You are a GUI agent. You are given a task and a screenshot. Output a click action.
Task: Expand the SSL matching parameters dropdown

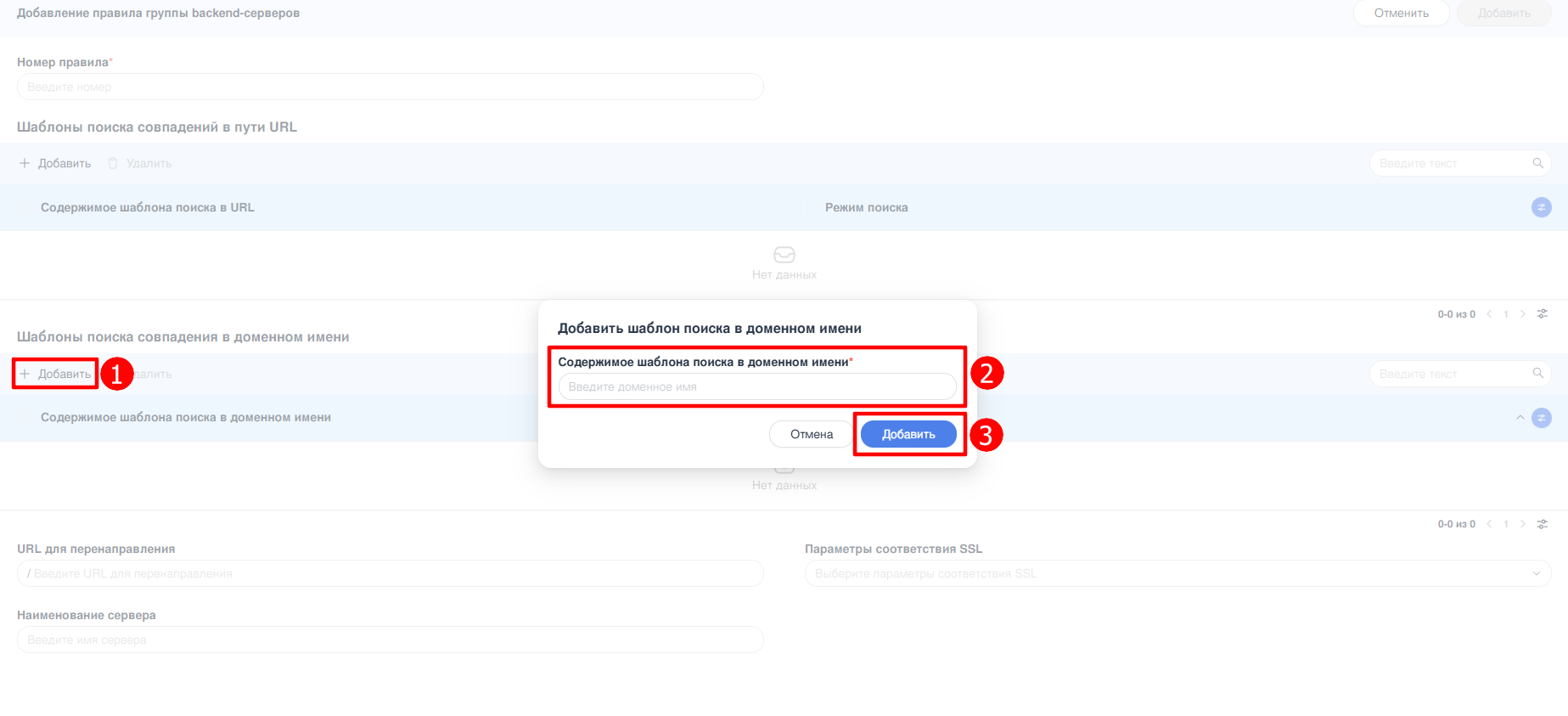[1536, 573]
